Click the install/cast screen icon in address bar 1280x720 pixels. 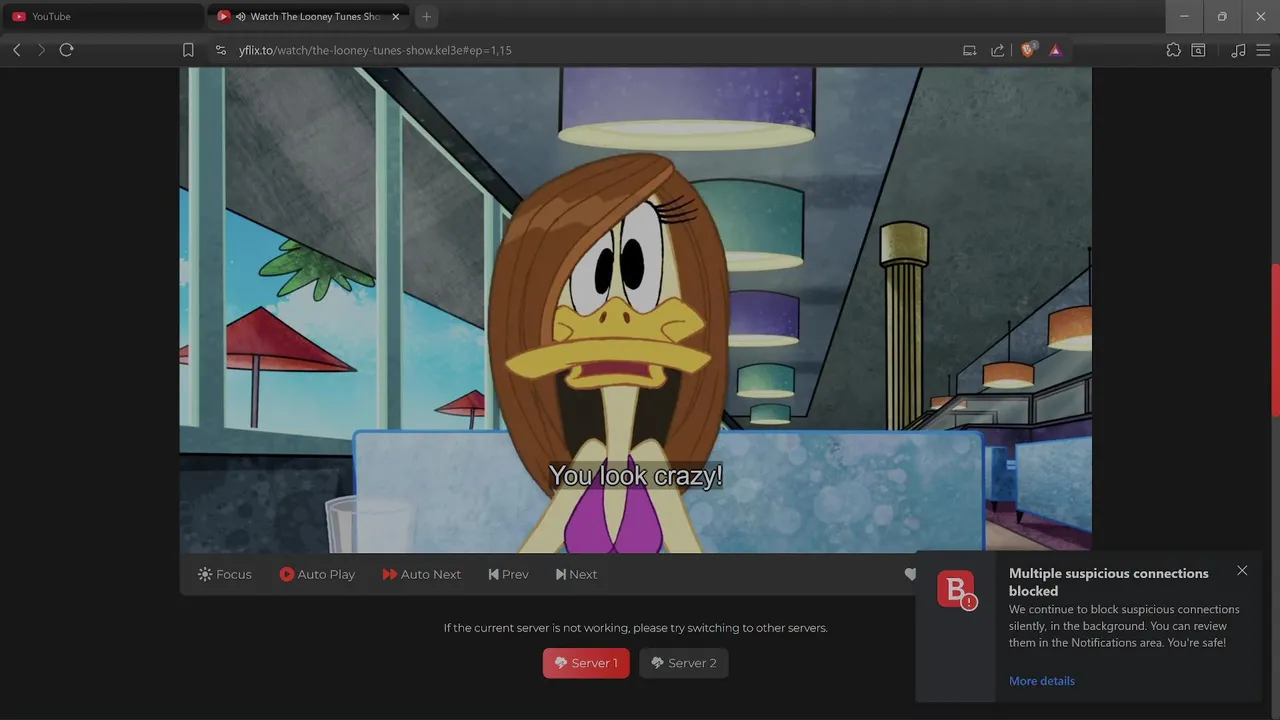pyautogui.click(x=969, y=50)
